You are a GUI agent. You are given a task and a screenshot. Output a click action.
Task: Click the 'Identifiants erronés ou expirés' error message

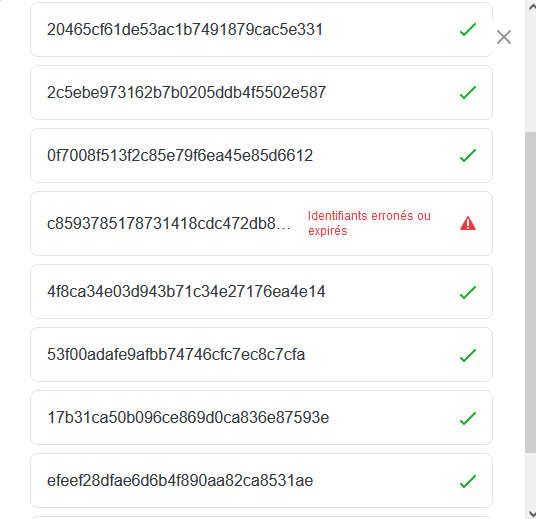pos(369,223)
